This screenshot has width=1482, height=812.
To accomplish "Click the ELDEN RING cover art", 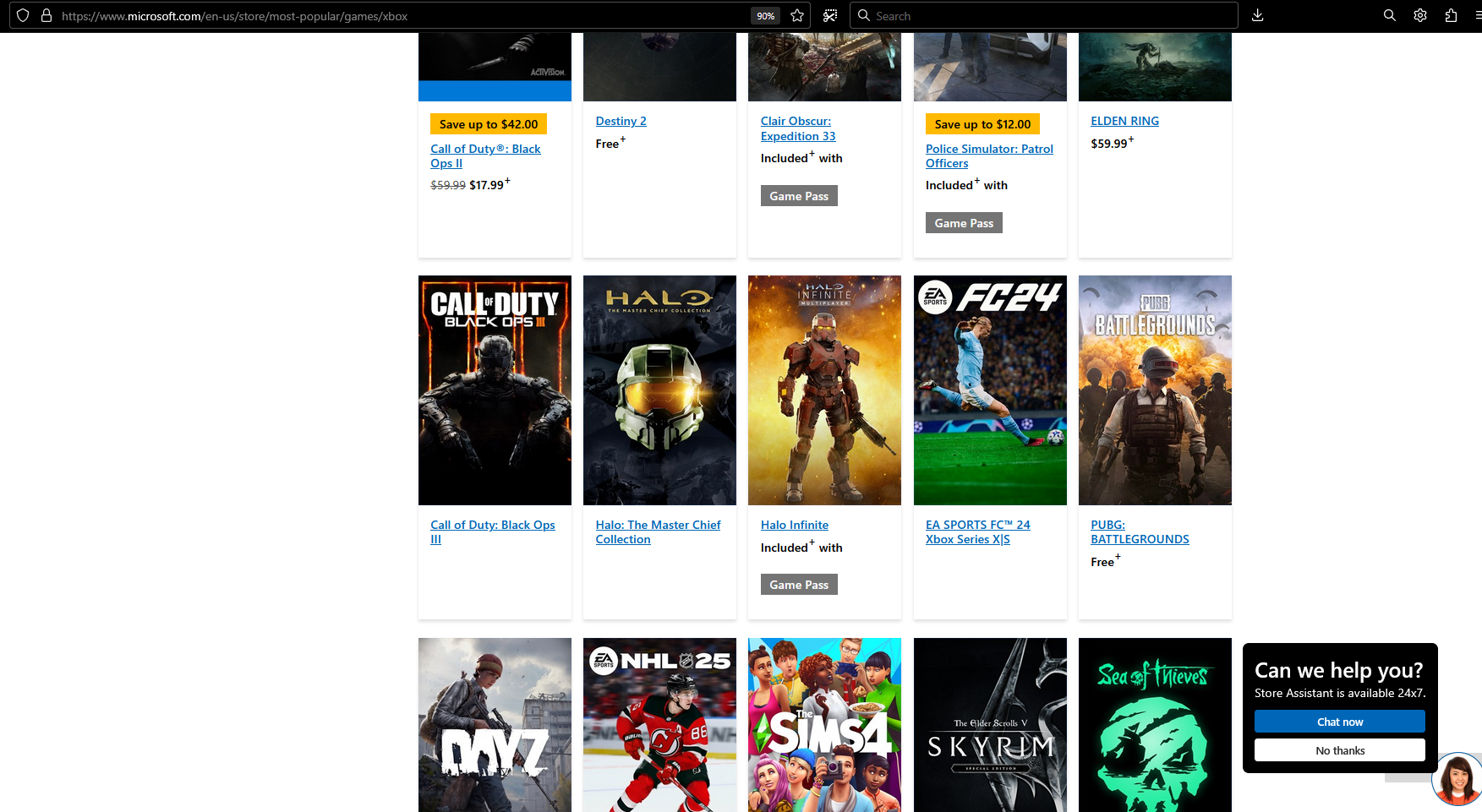I will point(1155,67).
